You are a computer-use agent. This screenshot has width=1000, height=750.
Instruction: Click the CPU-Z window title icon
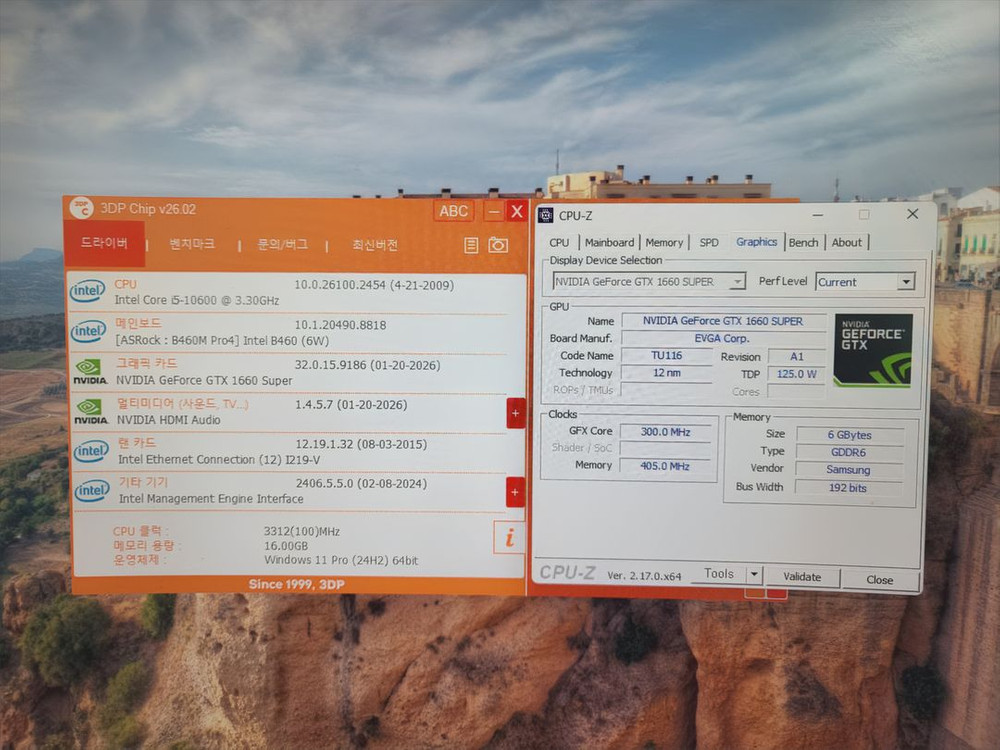point(545,216)
